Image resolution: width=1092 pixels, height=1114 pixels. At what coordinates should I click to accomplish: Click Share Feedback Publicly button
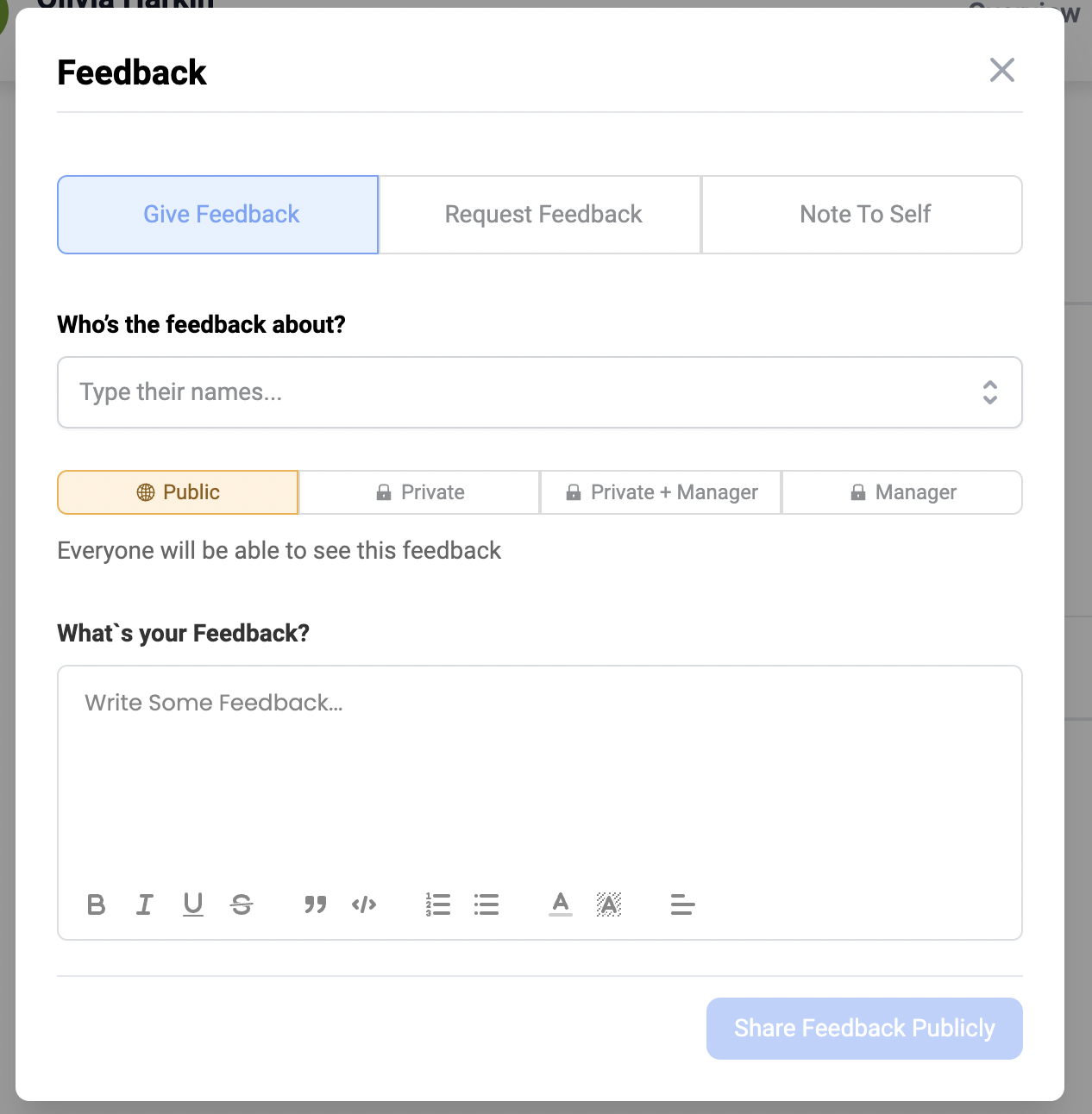(864, 1029)
